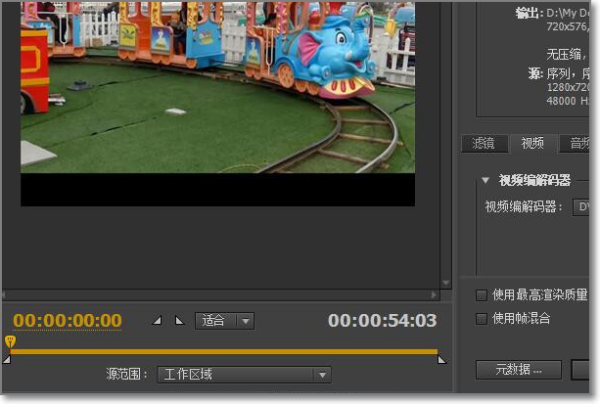Click the Set Out Point triangle icon
Screen dimensions: 600x404
point(179,321)
